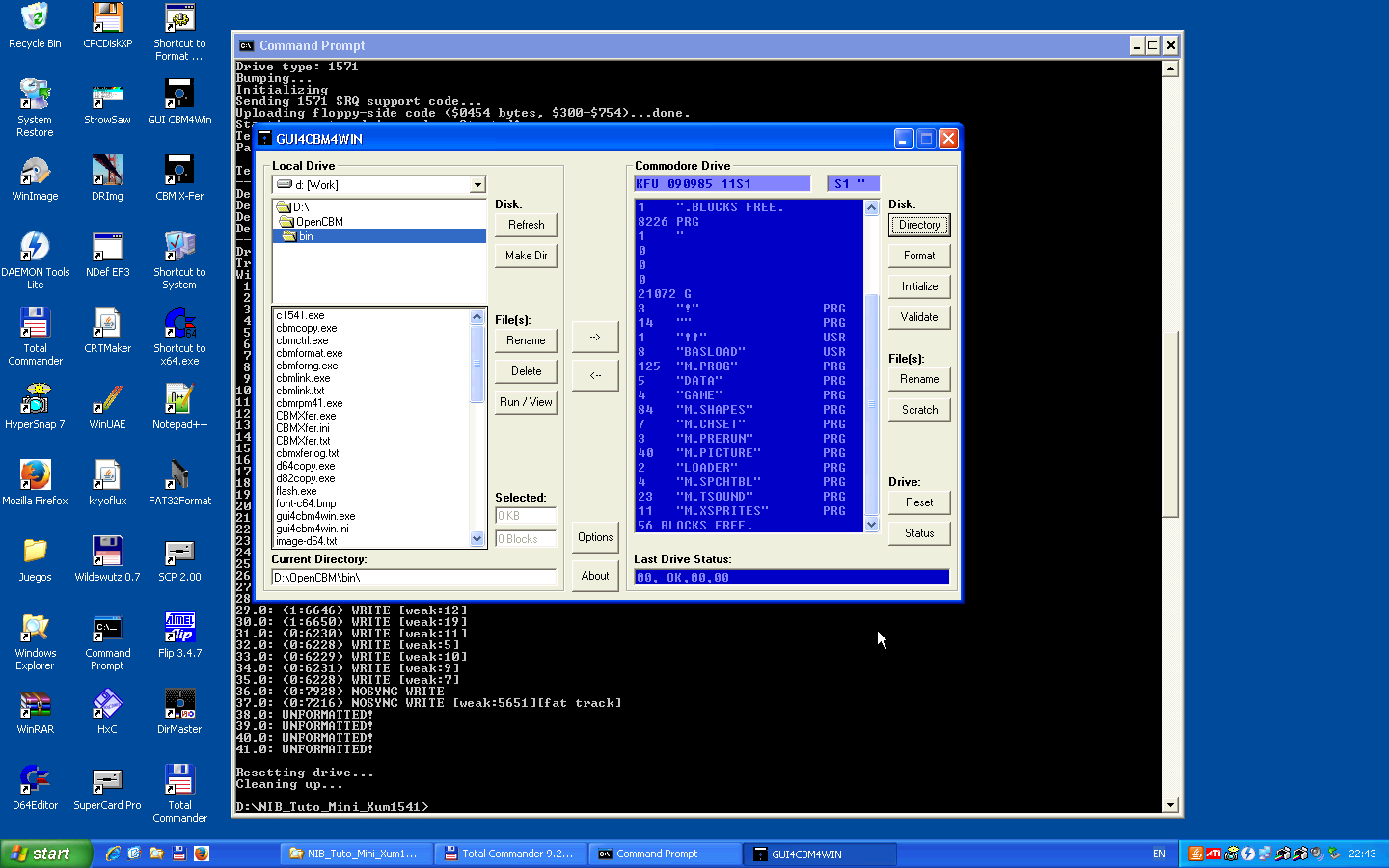The image size is (1389, 868).
Task: Open GUI CBM4Win desktop shortcut
Action: point(179,102)
